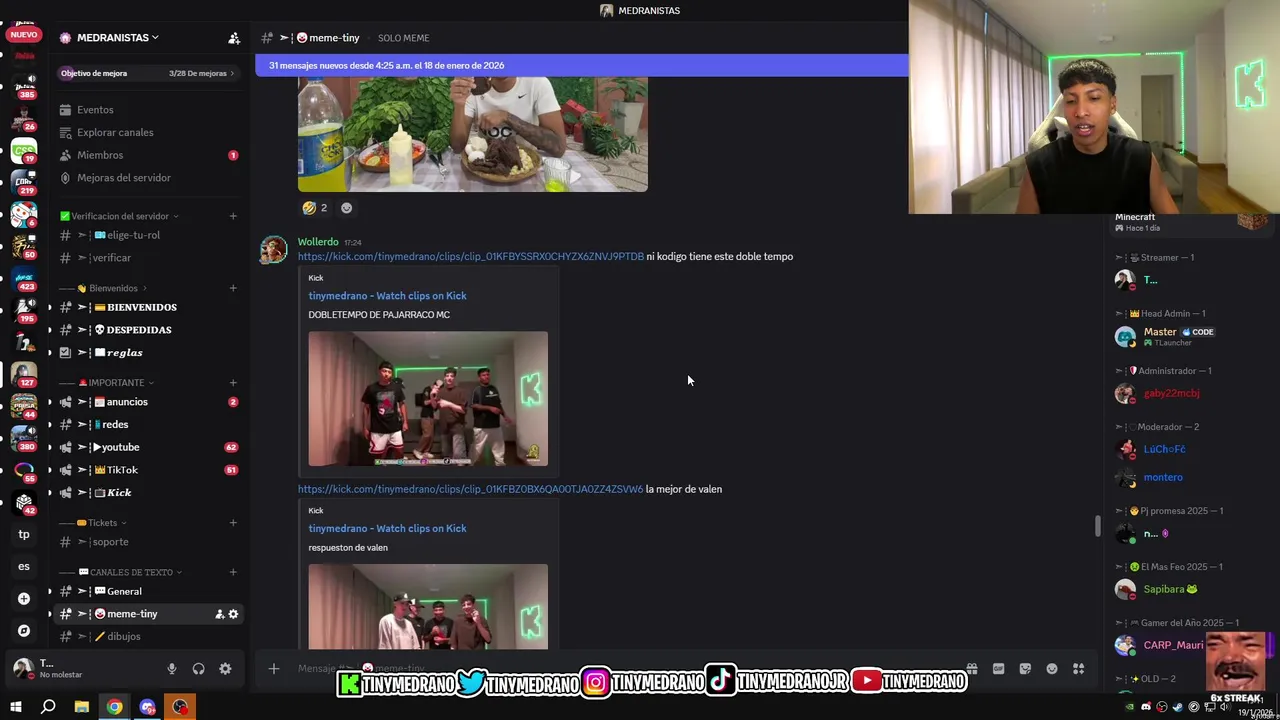Add a server with the plus icon
The width and height of the screenshot is (1280, 720).
[24, 599]
